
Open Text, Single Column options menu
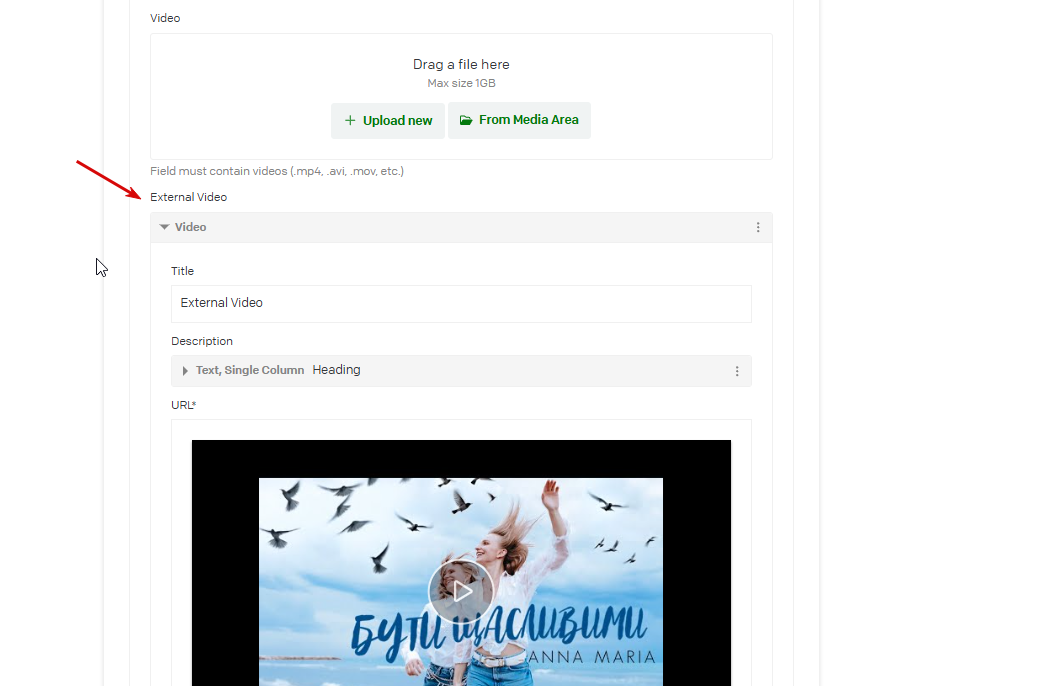736,372
